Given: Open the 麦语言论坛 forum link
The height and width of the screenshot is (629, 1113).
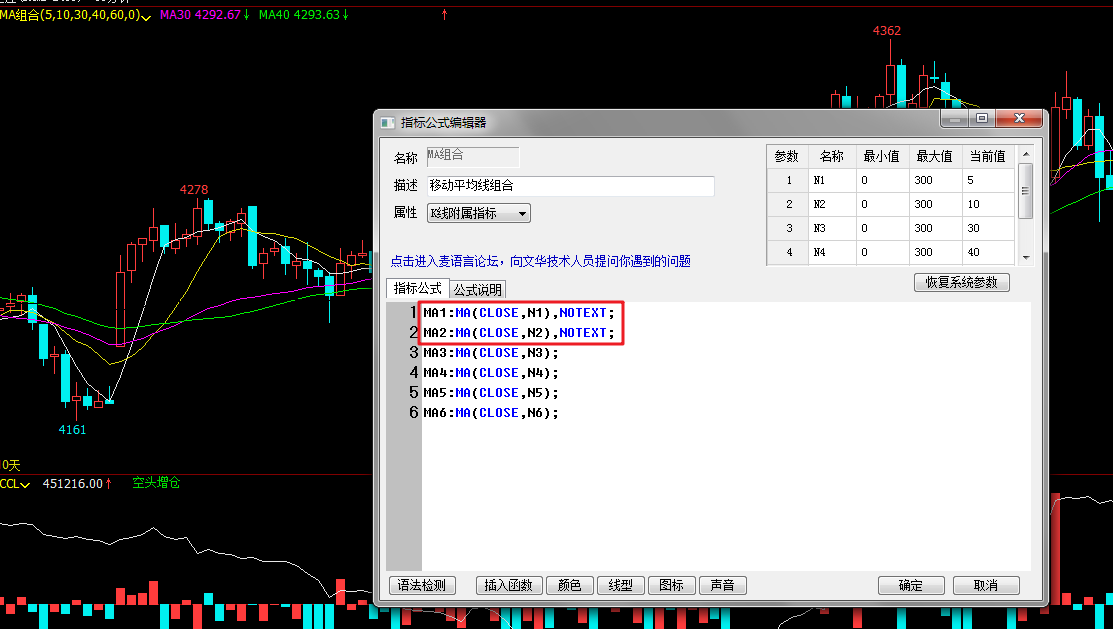Looking at the screenshot, I should coord(540,261).
